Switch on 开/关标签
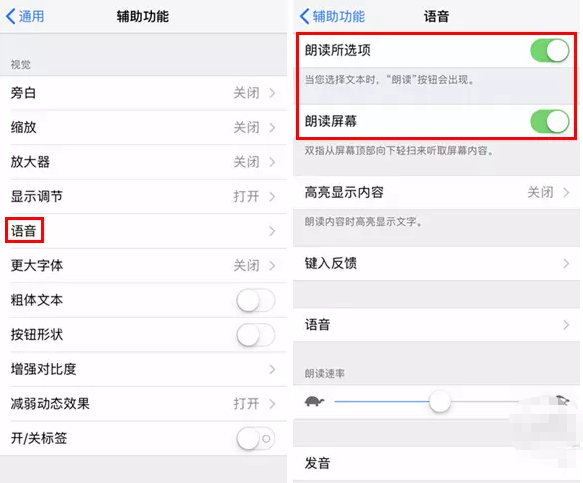The image size is (583, 483). tap(255, 438)
